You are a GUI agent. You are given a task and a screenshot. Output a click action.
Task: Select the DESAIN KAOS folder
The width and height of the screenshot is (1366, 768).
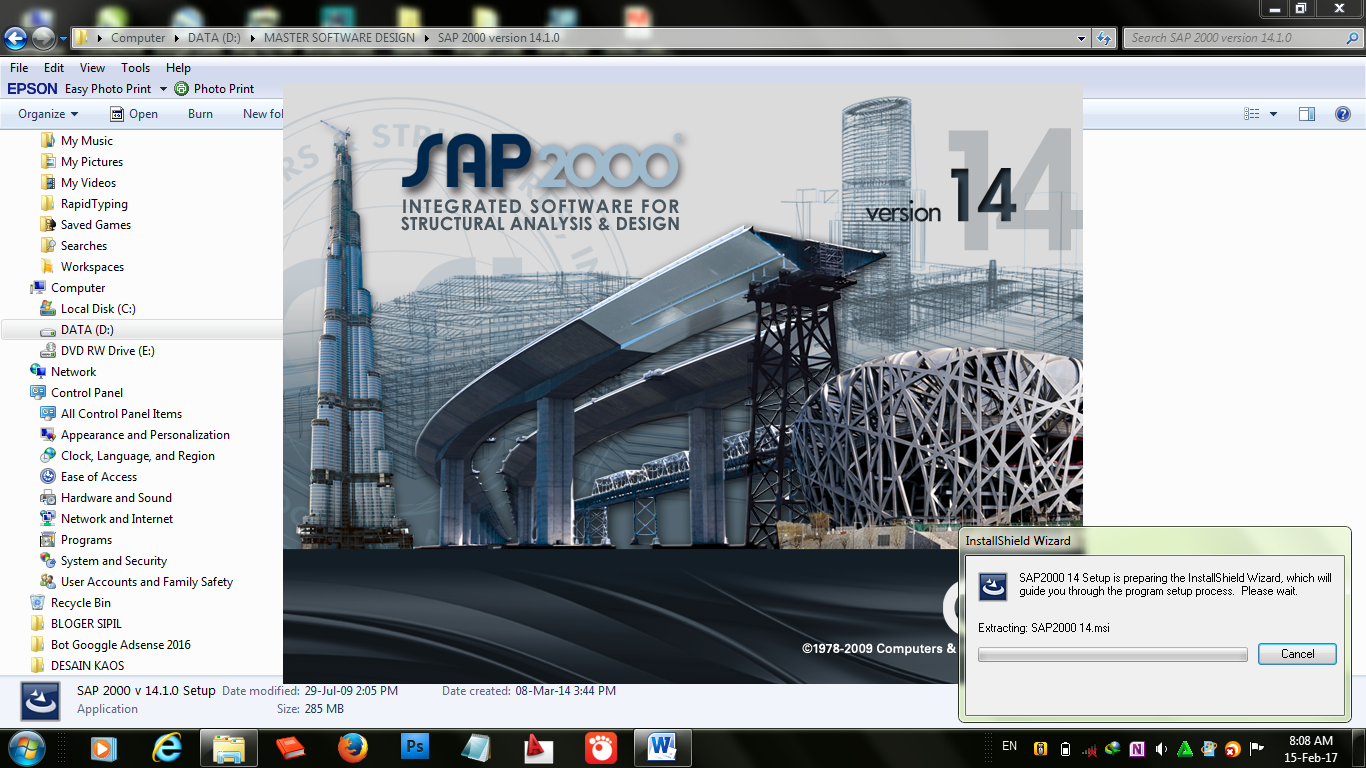(87, 666)
